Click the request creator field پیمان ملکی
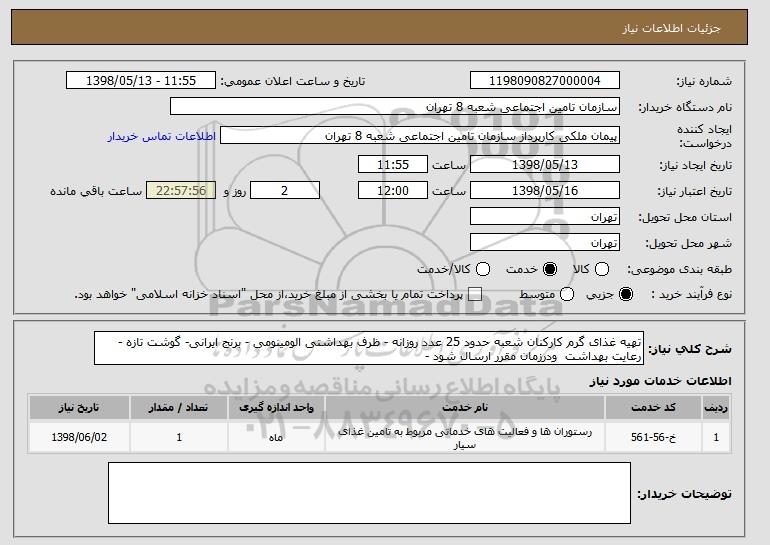770x545 pixels. click(420, 136)
